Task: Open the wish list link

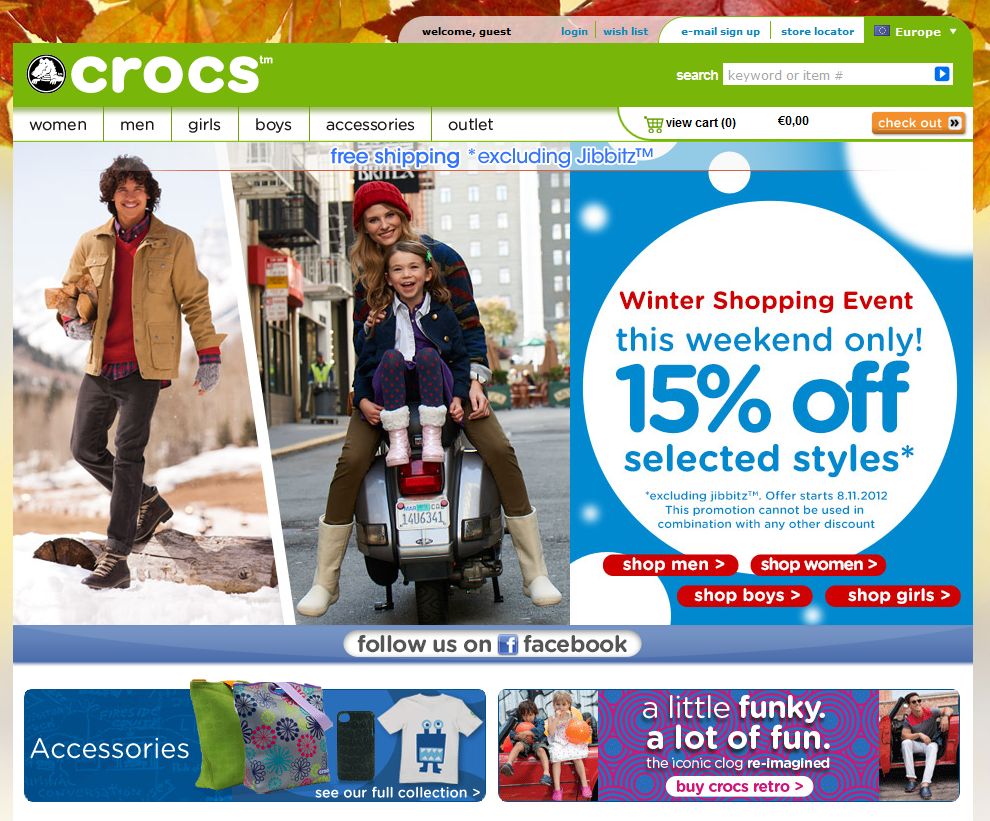Action: coord(625,31)
